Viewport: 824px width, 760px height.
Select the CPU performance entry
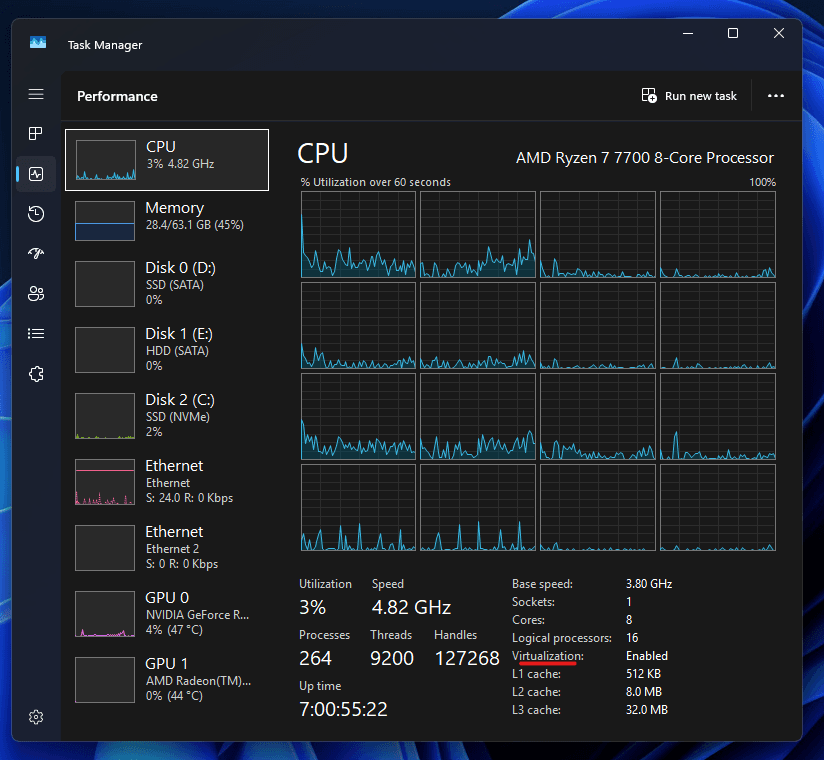167,160
